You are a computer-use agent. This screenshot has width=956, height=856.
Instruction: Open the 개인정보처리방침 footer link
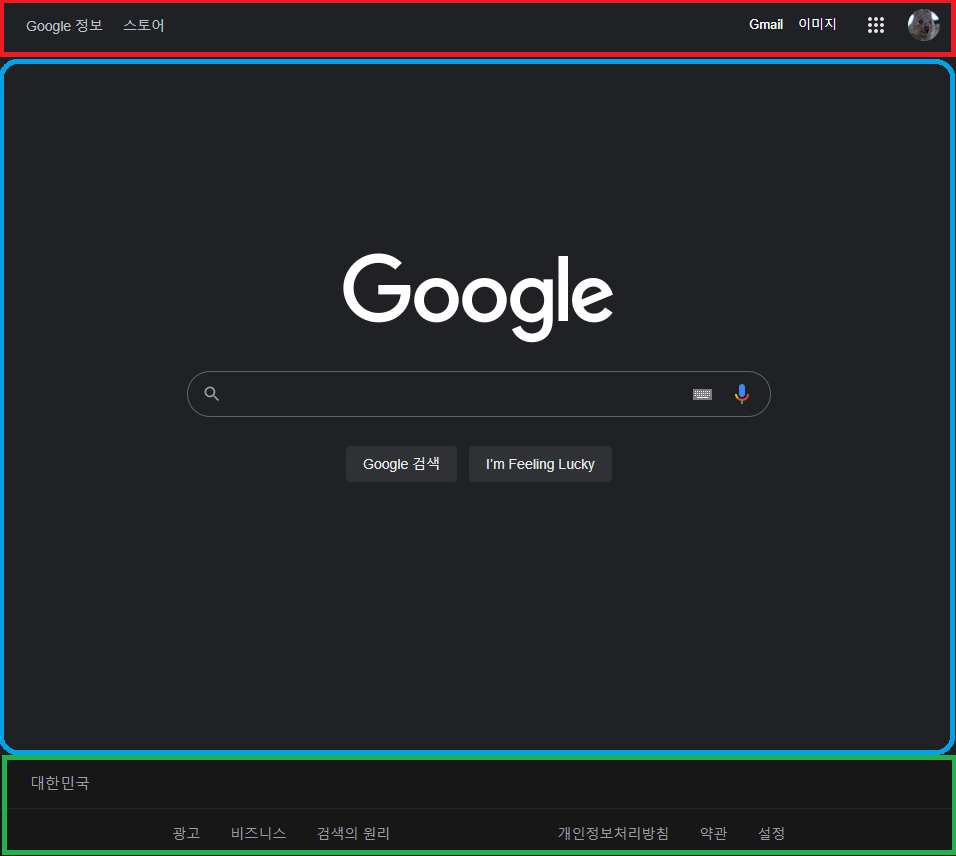pyautogui.click(x=613, y=833)
